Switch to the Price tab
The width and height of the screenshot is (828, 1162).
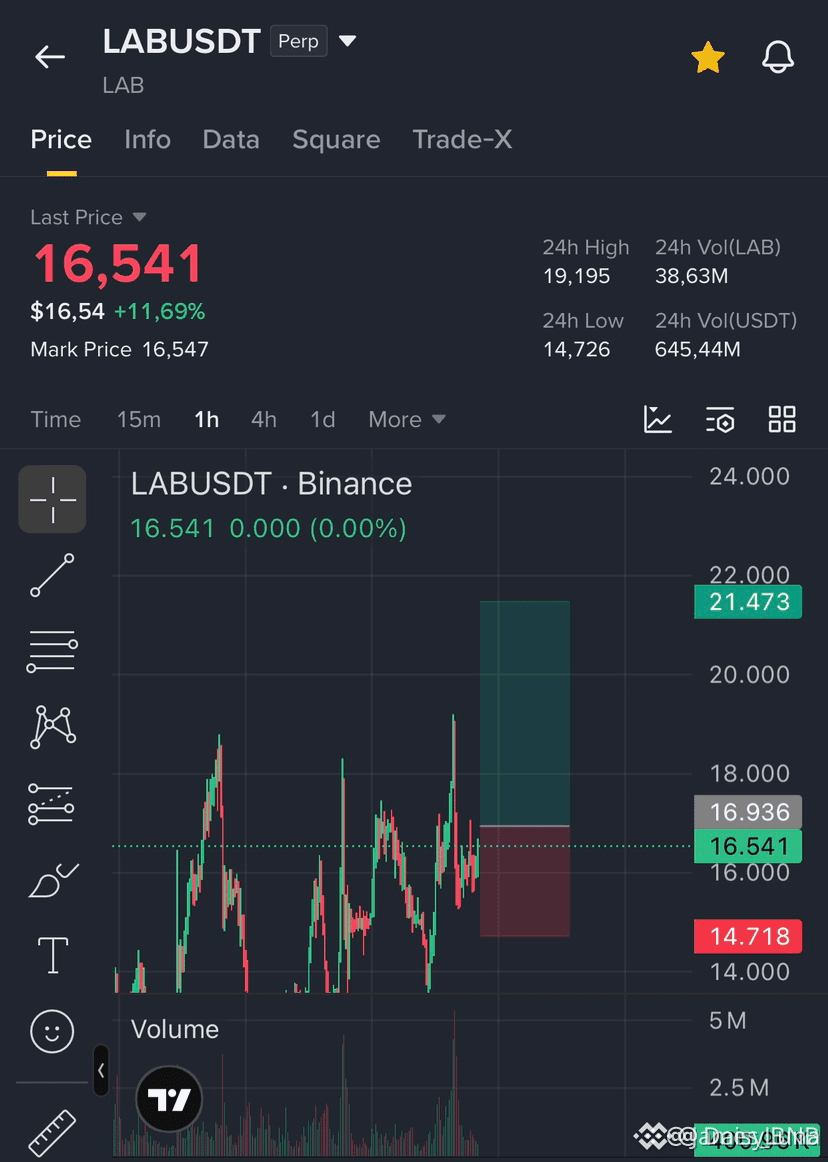coord(61,139)
